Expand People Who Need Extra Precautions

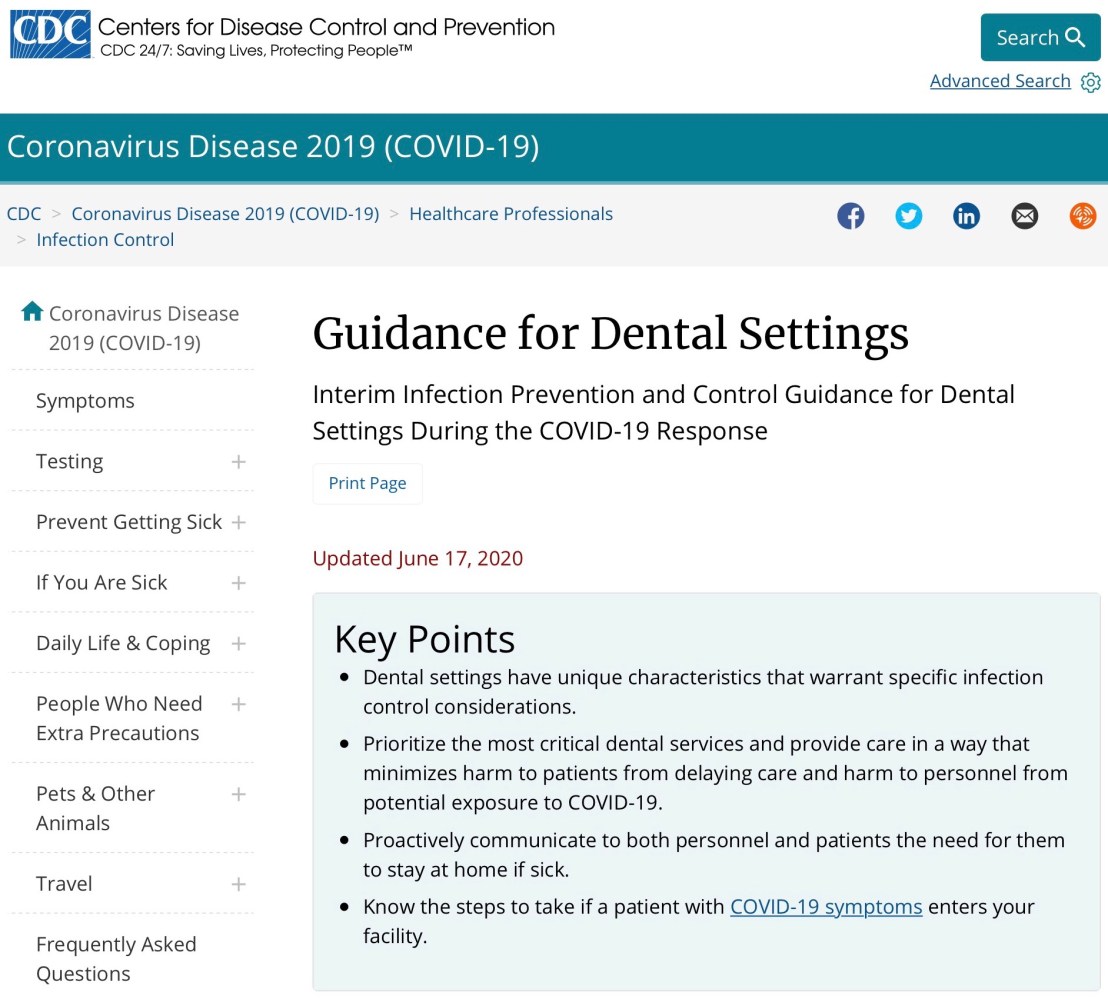[x=238, y=704]
